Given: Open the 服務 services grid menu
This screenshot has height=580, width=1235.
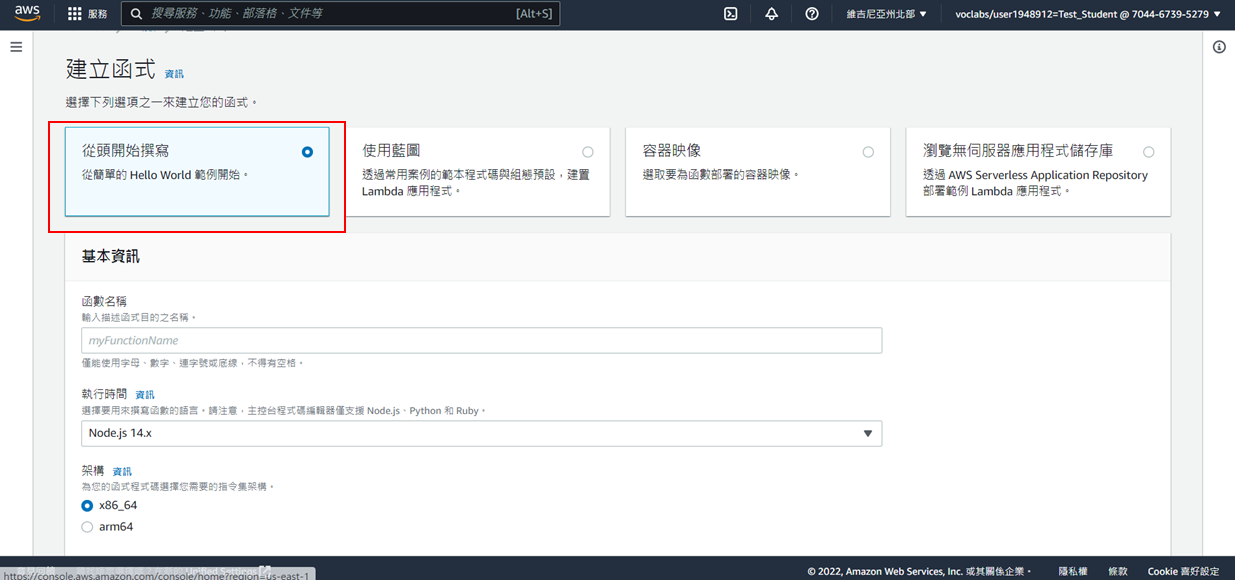Looking at the screenshot, I should coord(87,14).
